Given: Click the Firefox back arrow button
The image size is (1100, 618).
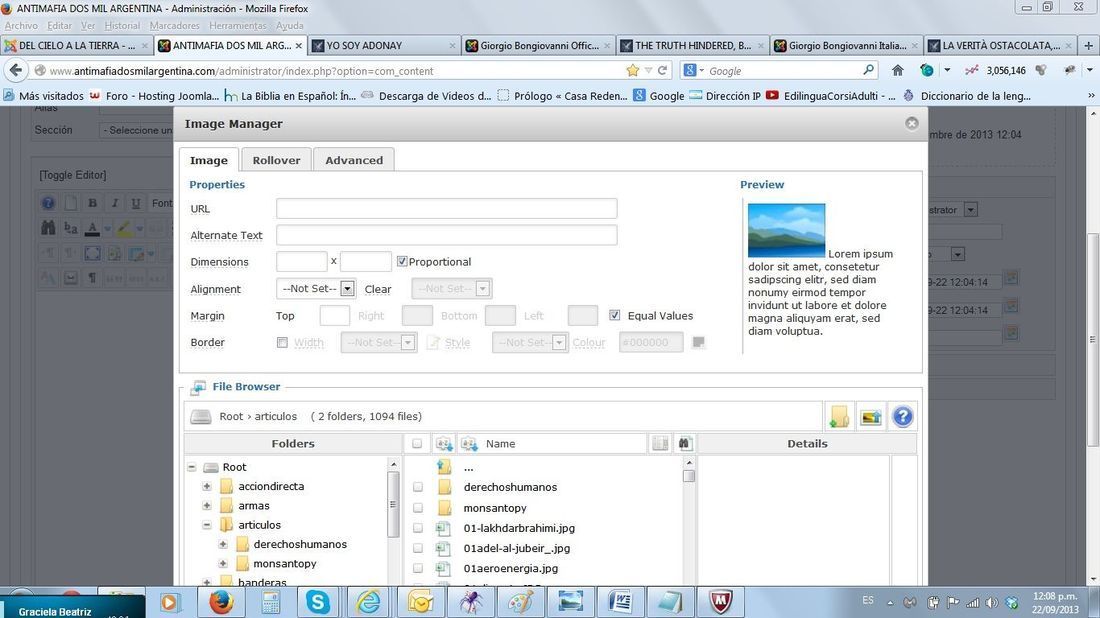Looking at the screenshot, I should [x=16, y=70].
